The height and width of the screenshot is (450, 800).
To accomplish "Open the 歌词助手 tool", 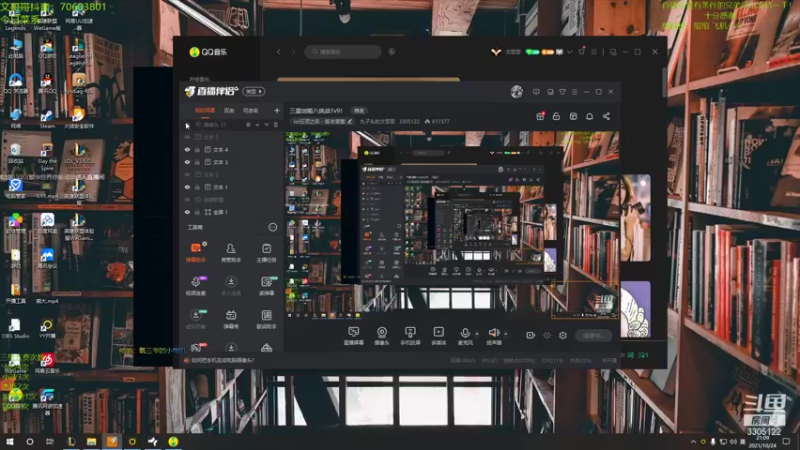I will point(266,319).
